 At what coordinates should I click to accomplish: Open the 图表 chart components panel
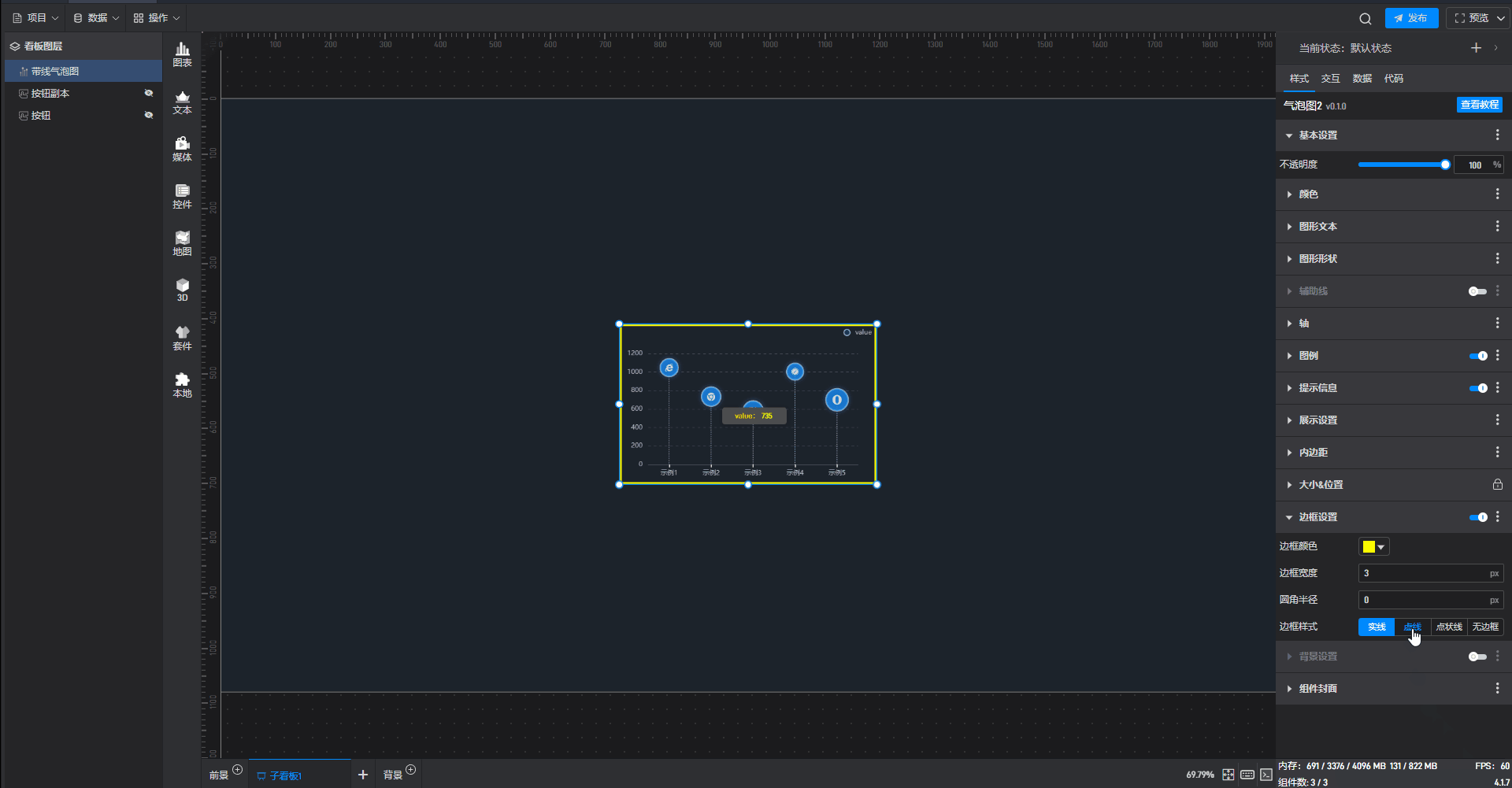[182, 54]
